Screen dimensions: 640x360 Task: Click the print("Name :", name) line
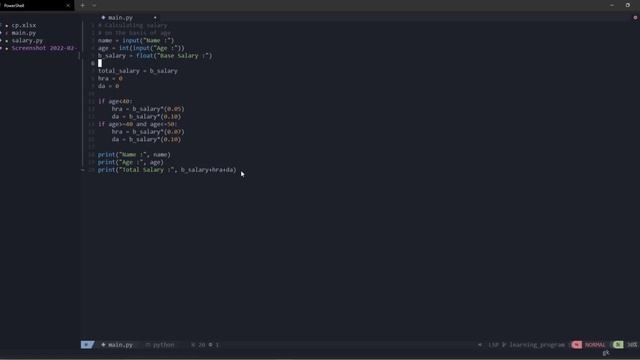click(x=134, y=155)
